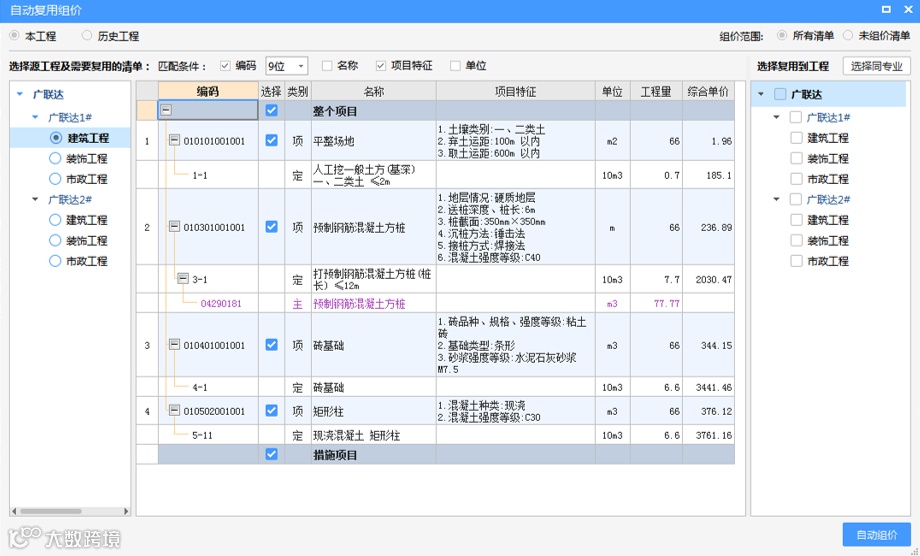This screenshot has width=920, height=556.
Task: Choose 所有清单 pricing scope
Action: point(782,36)
